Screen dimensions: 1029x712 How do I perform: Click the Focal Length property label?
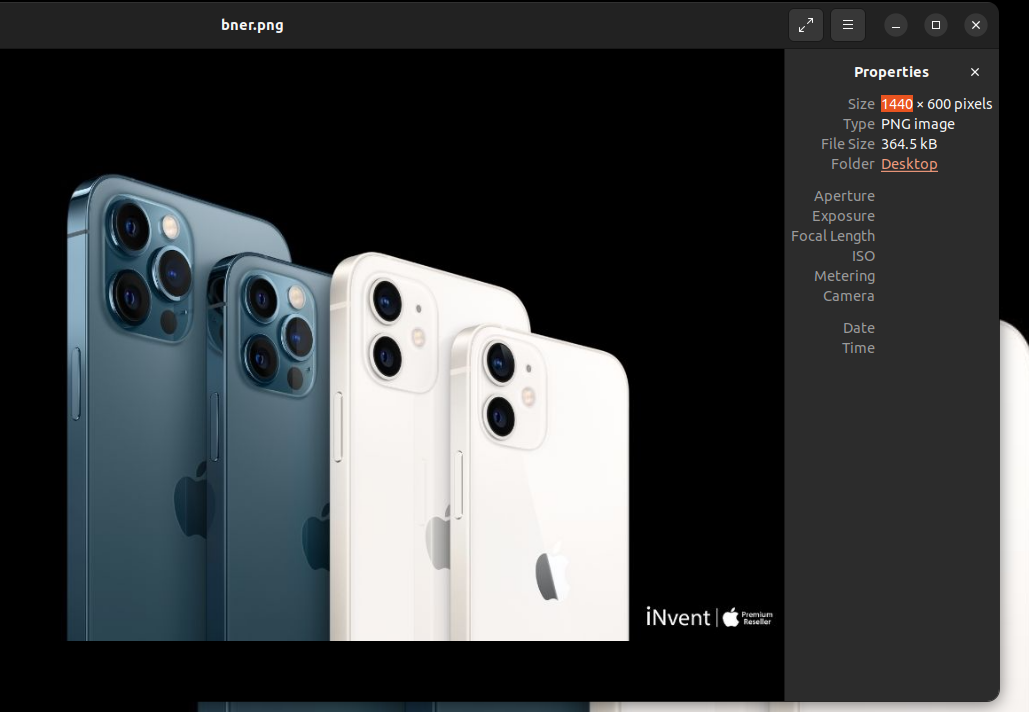click(x=833, y=236)
